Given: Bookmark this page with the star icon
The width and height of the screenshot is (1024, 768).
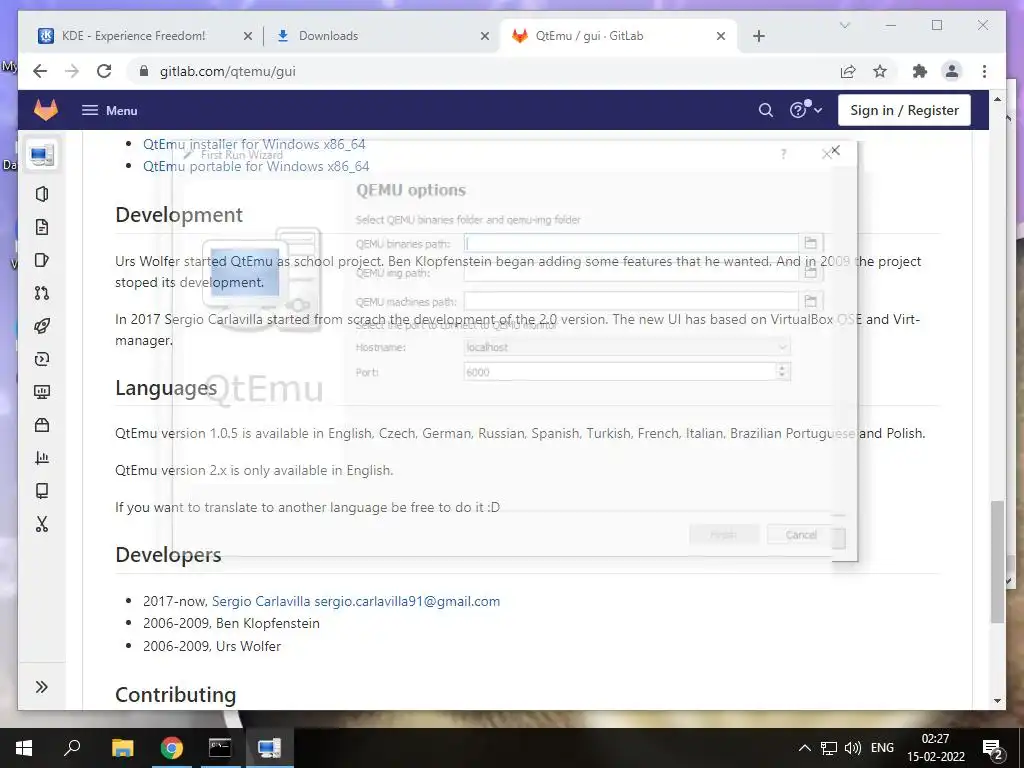Looking at the screenshot, I should (880, 71).
